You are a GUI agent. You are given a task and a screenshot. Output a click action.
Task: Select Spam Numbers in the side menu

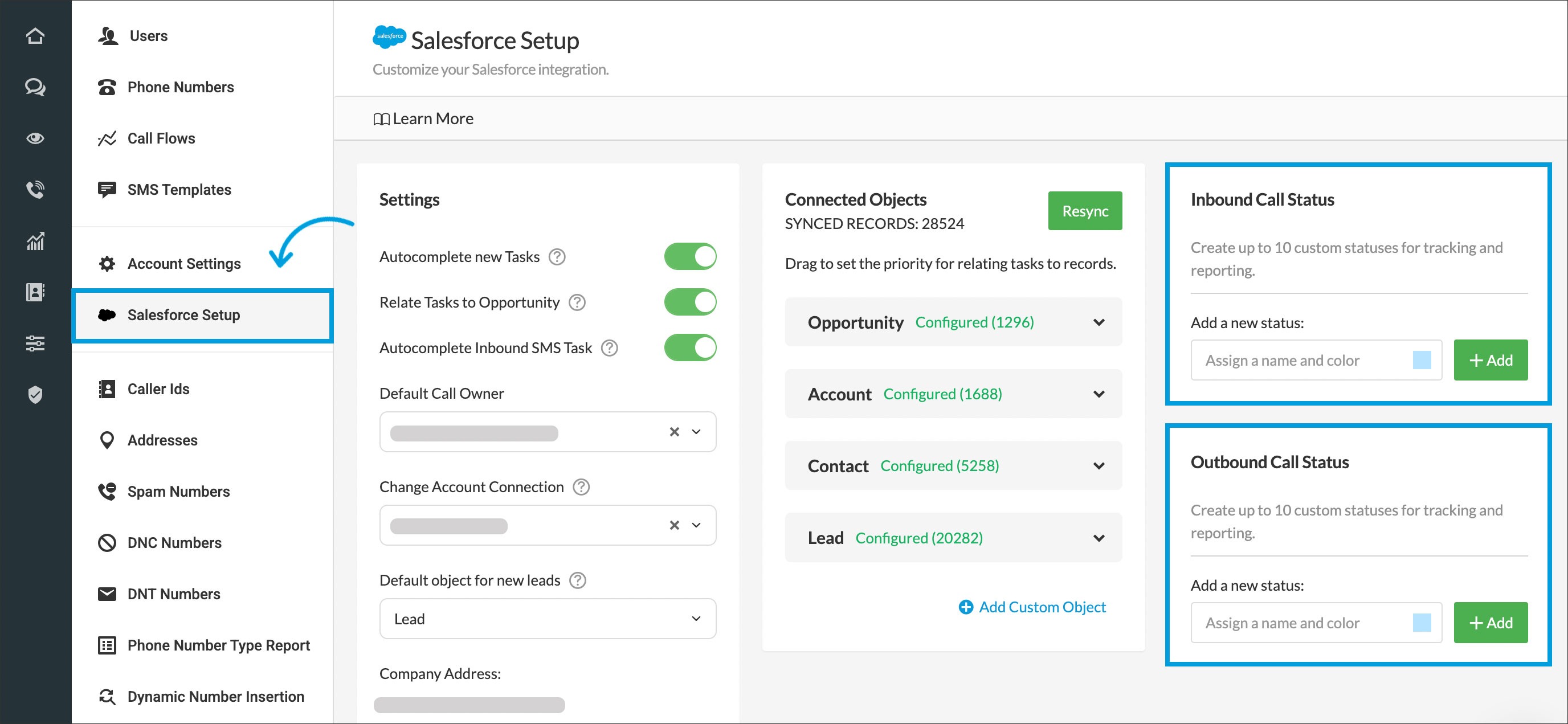[x=178, y=491]
